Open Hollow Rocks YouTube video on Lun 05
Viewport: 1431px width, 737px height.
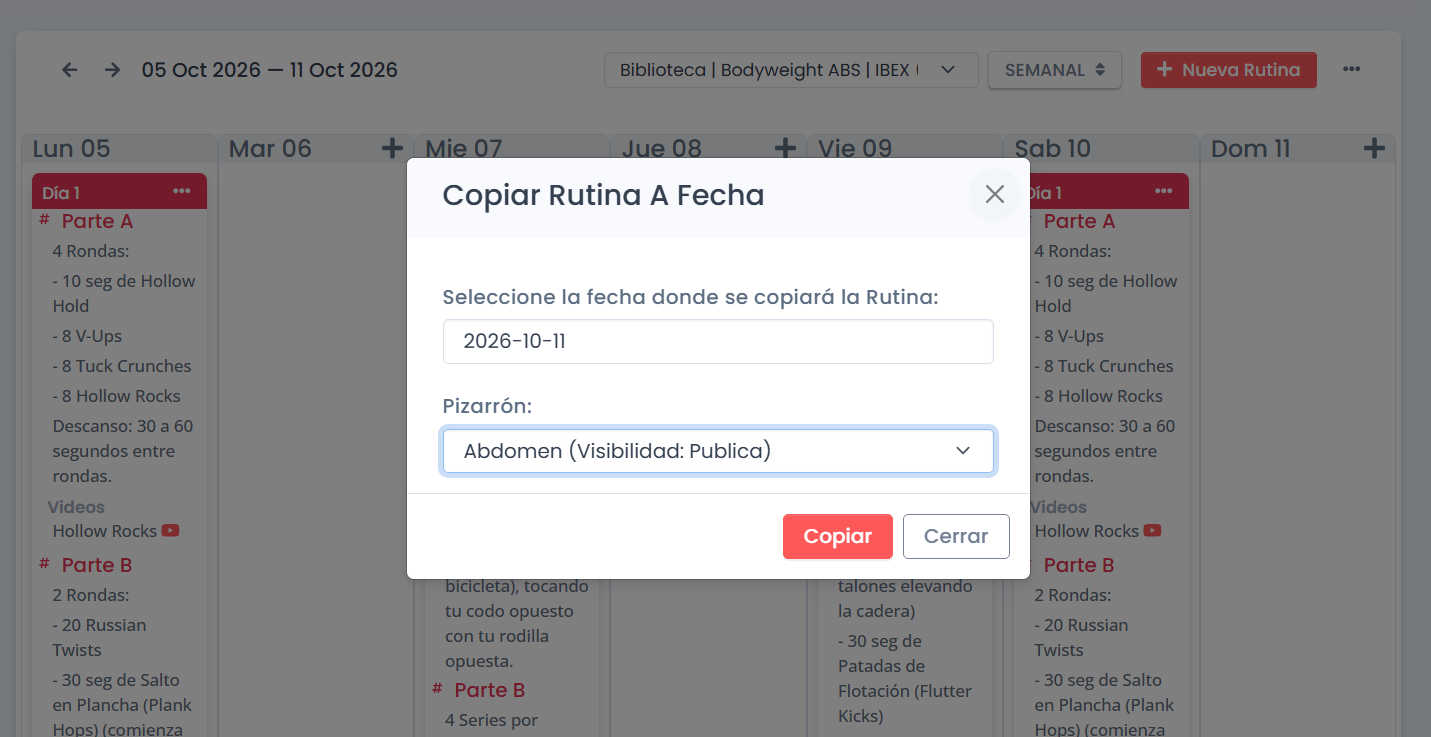pos(170,531)
